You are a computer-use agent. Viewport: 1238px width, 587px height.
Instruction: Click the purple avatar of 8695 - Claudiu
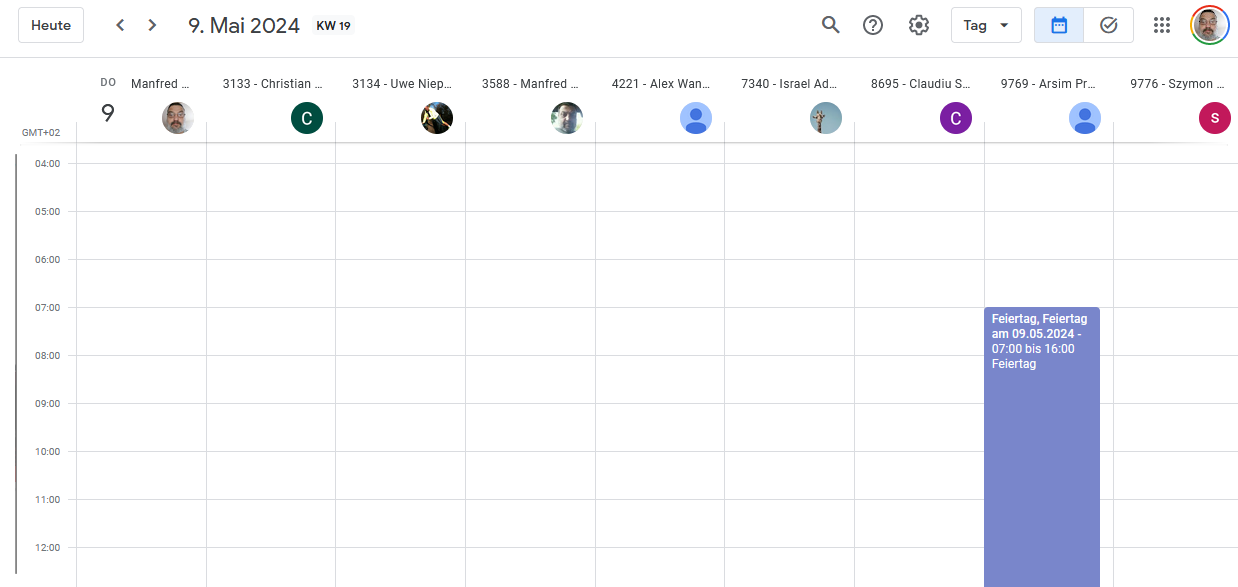point(955,118)
